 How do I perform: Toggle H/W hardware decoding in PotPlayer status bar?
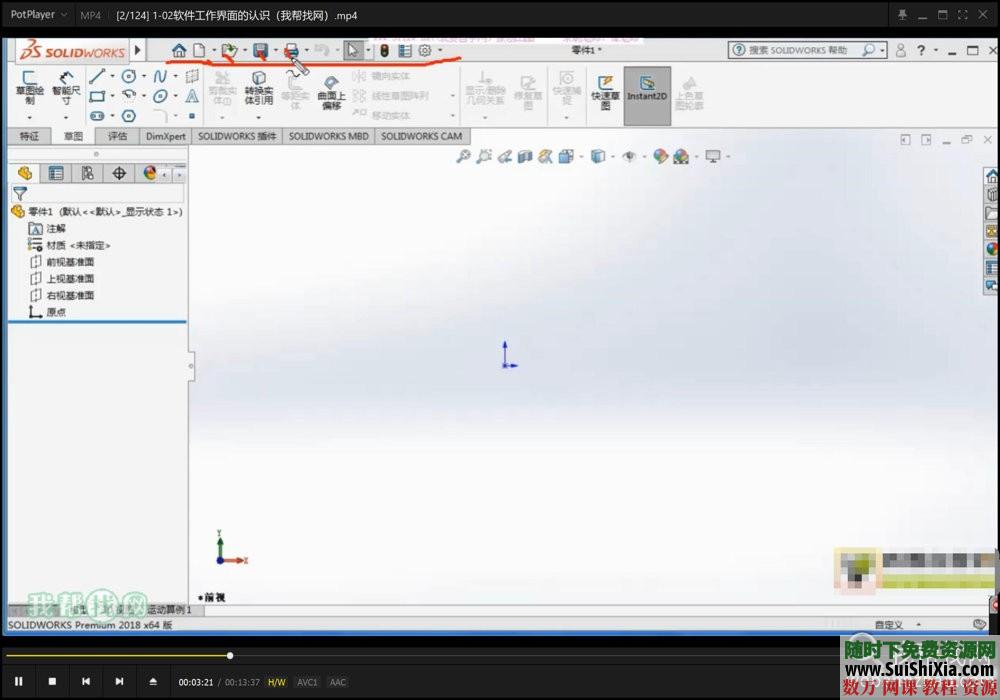(x=276, y=681)
